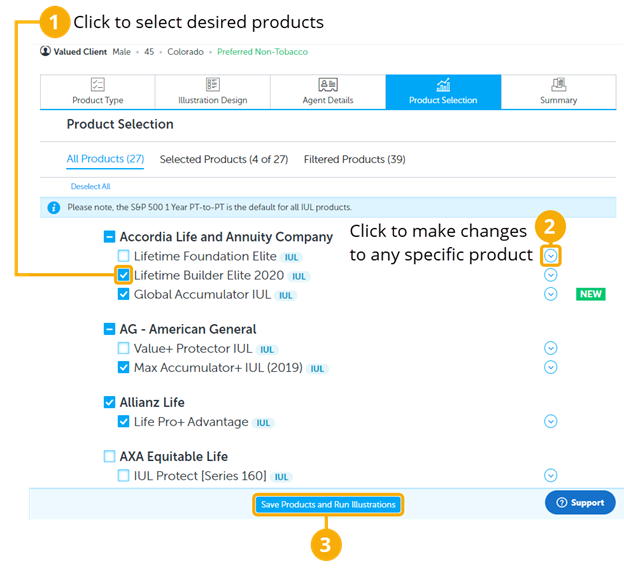Expand options for IUL Protect [Series 160]
624x568 pixels.
550,475
